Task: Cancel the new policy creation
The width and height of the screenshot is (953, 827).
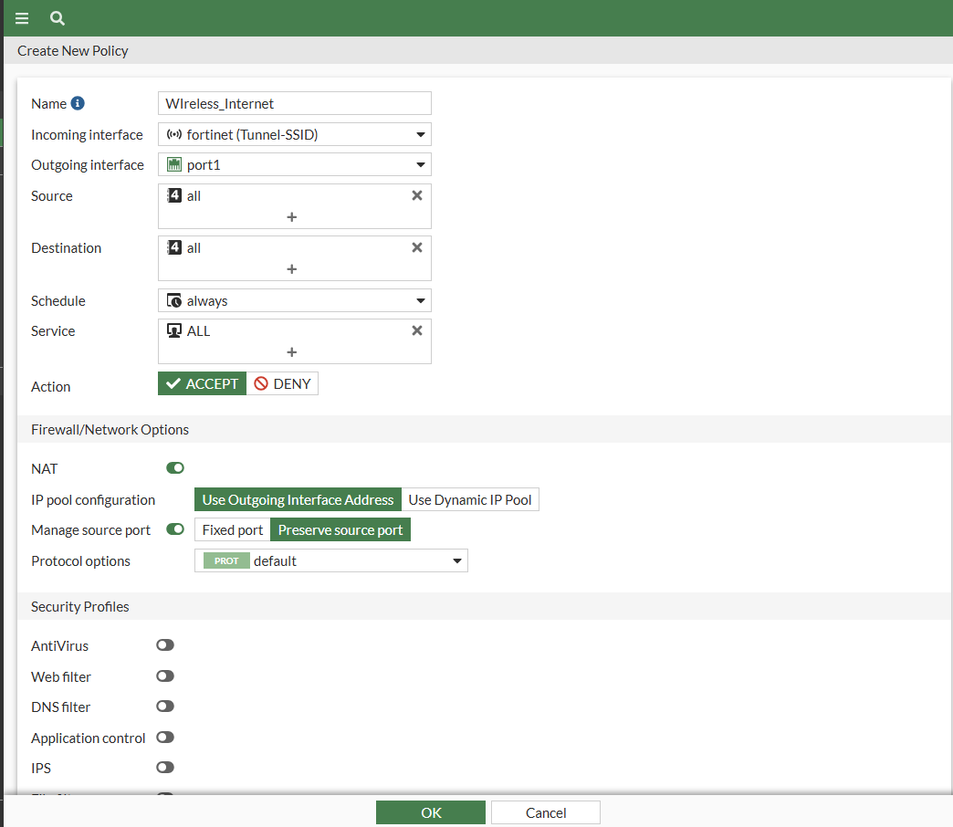Action: (546, 813)
